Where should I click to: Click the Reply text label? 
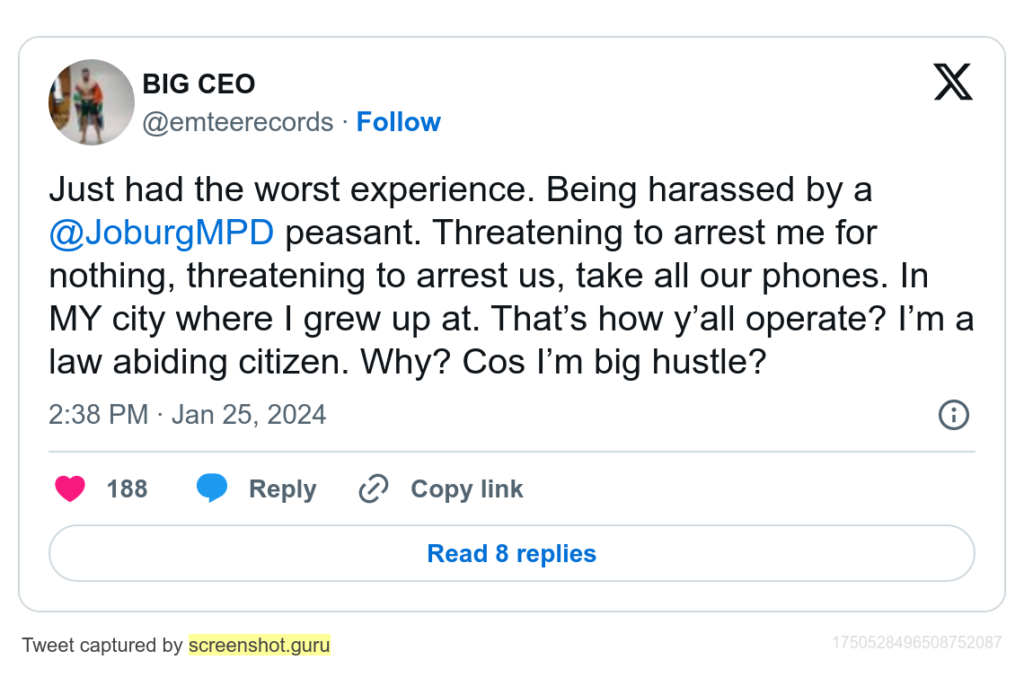[x=282, y=489]
